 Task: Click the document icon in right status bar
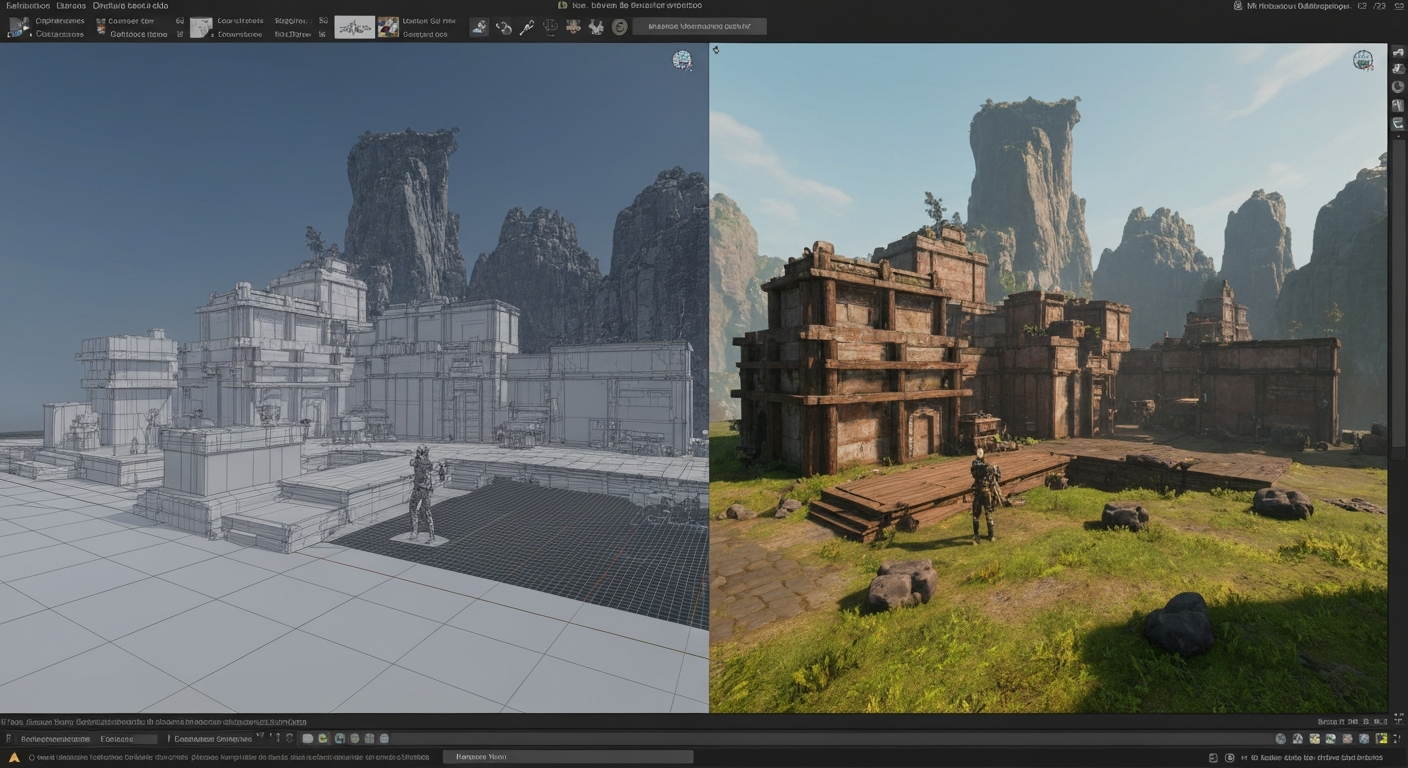(1213, 758)
